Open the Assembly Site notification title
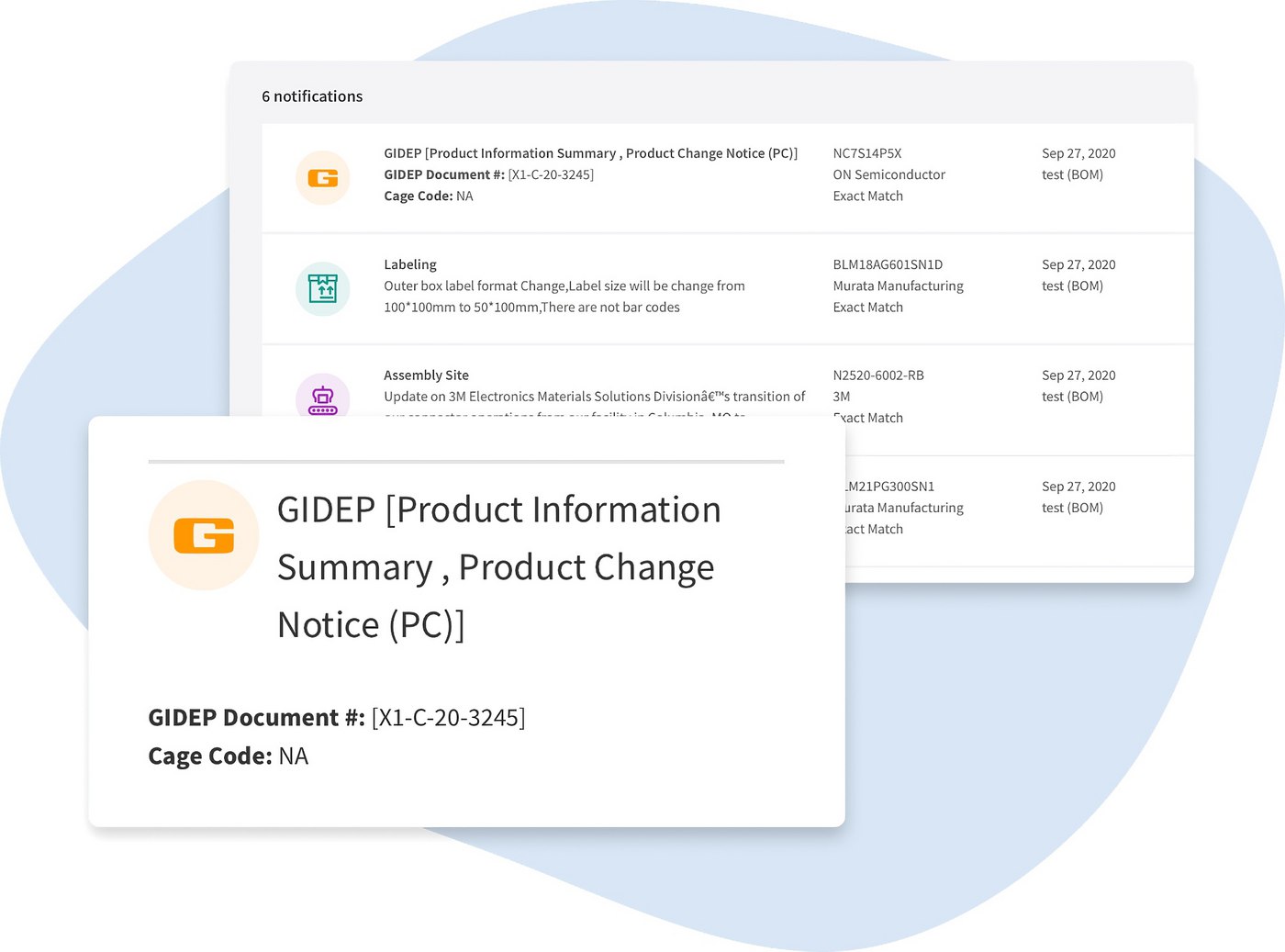Screen dimensions: 1285x952 point(426,375)
